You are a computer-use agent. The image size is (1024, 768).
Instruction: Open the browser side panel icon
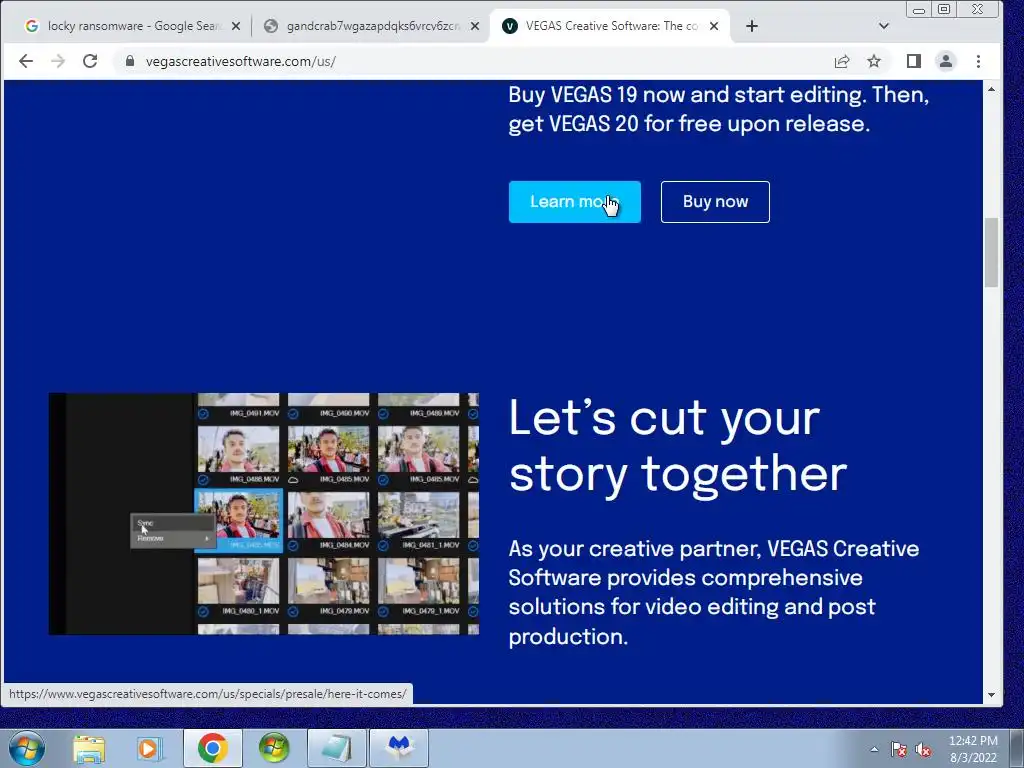[x=914, y=61]
